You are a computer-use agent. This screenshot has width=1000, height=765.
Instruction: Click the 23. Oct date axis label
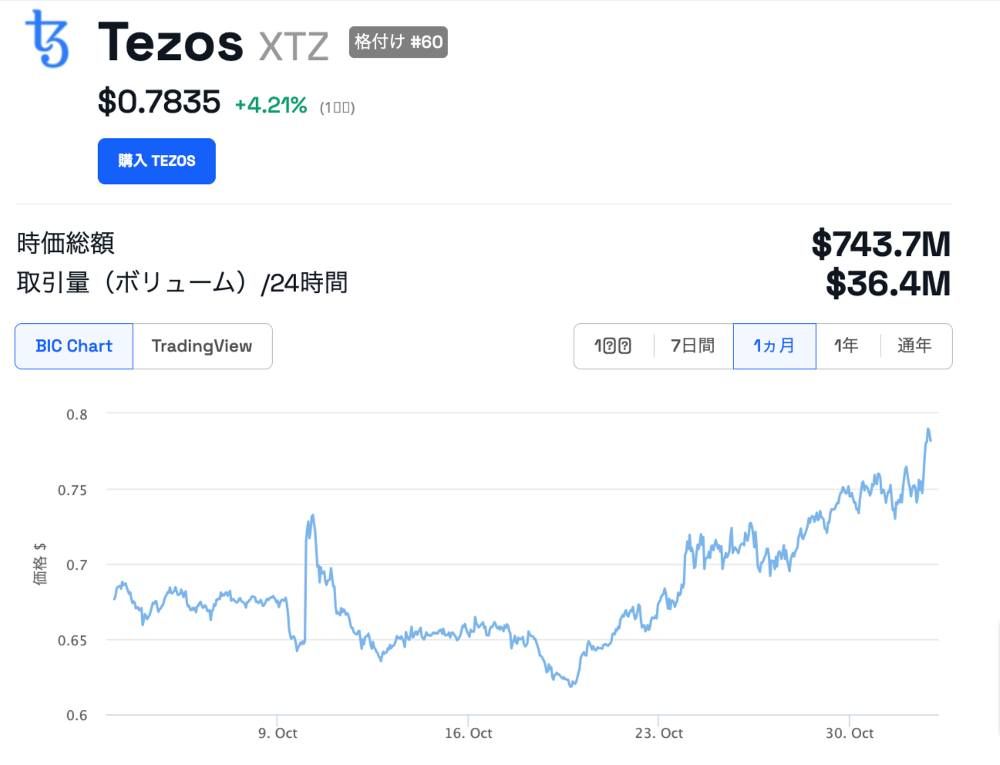[659, 733]
